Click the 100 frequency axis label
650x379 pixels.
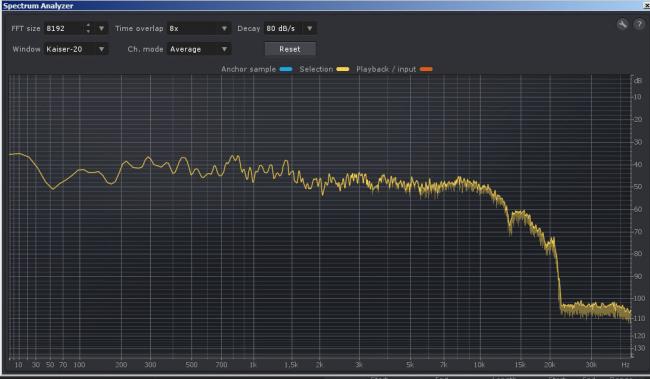coord(79,365)
